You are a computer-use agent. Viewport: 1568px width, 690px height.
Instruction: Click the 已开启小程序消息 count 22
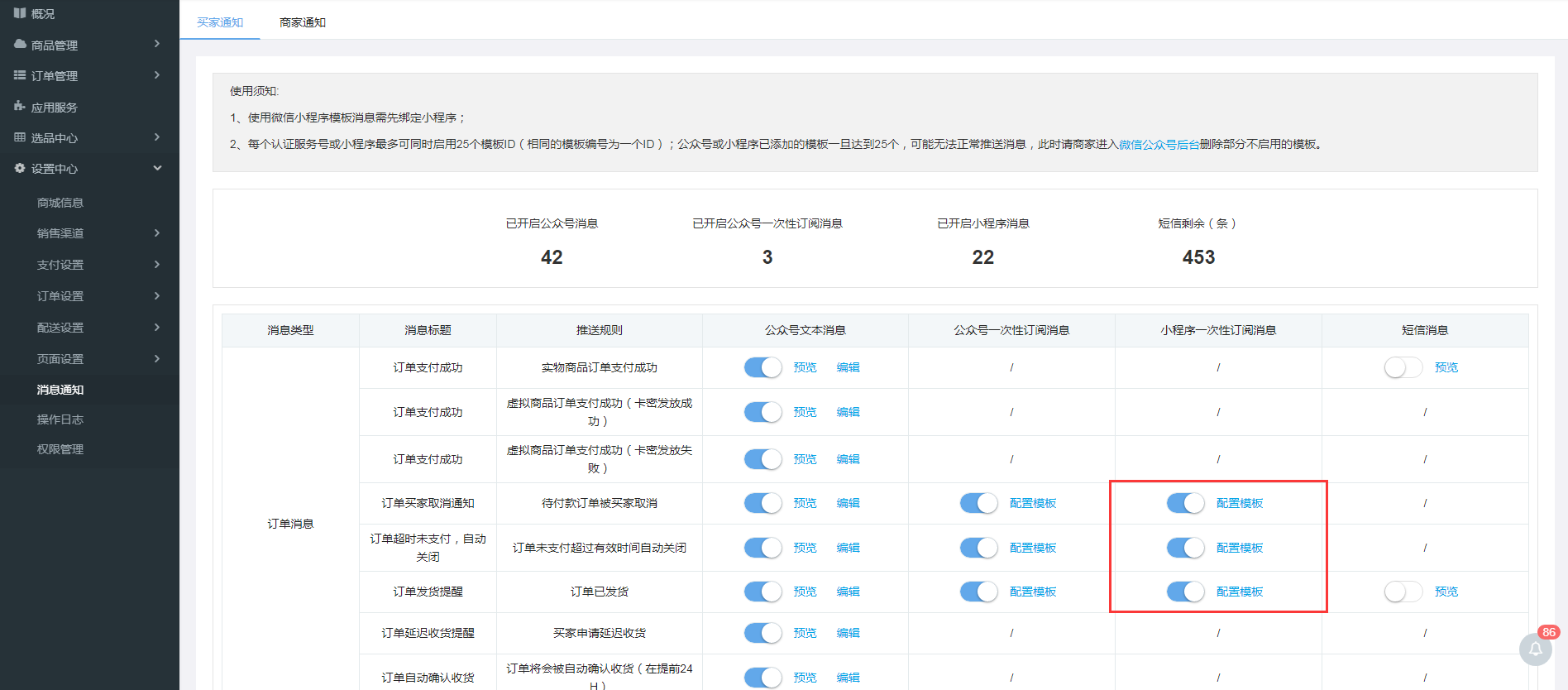tap(982, 257)
